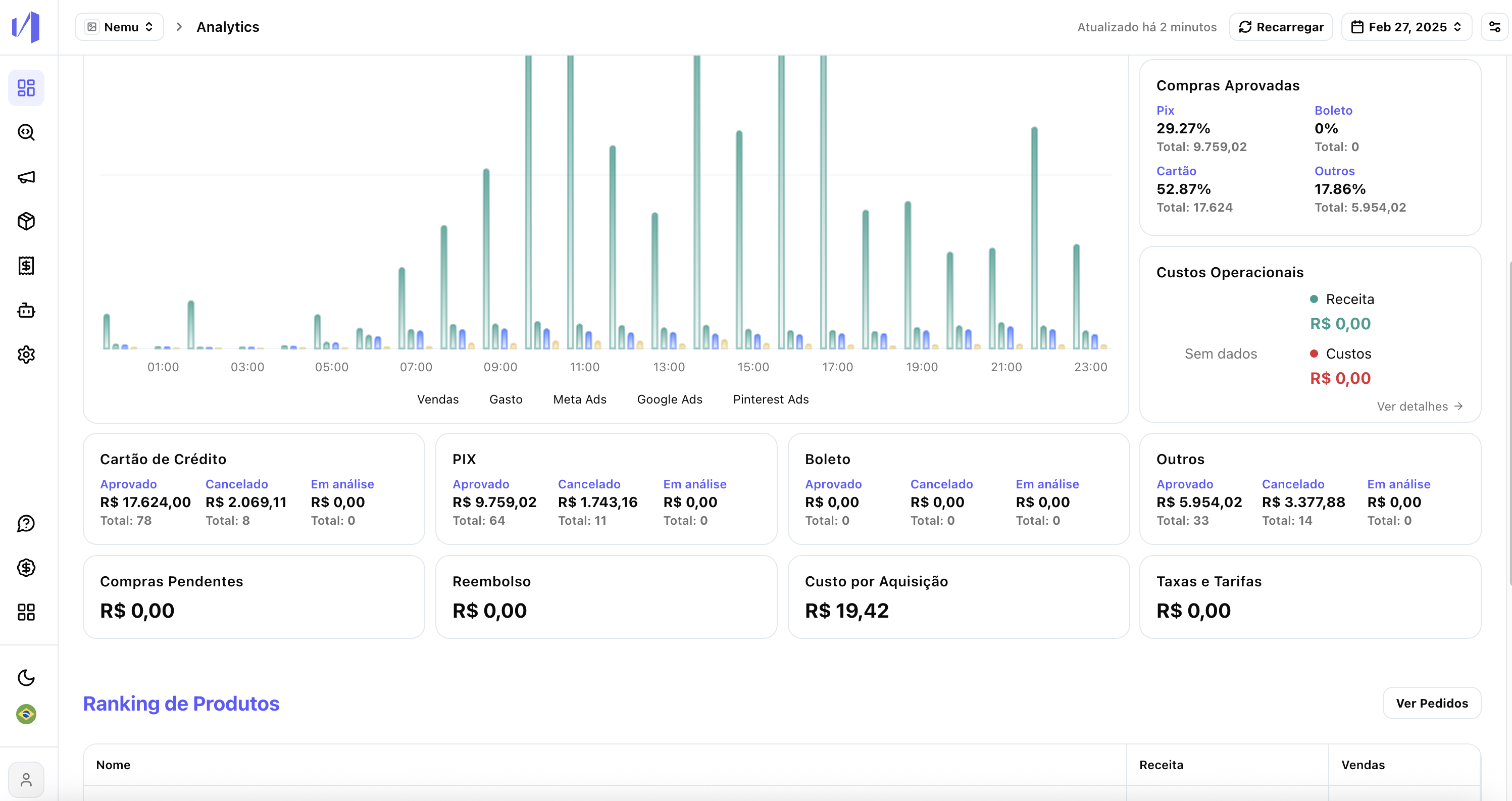Open the help chat bubble icon

pyautogui.click(x=26, y=523)
